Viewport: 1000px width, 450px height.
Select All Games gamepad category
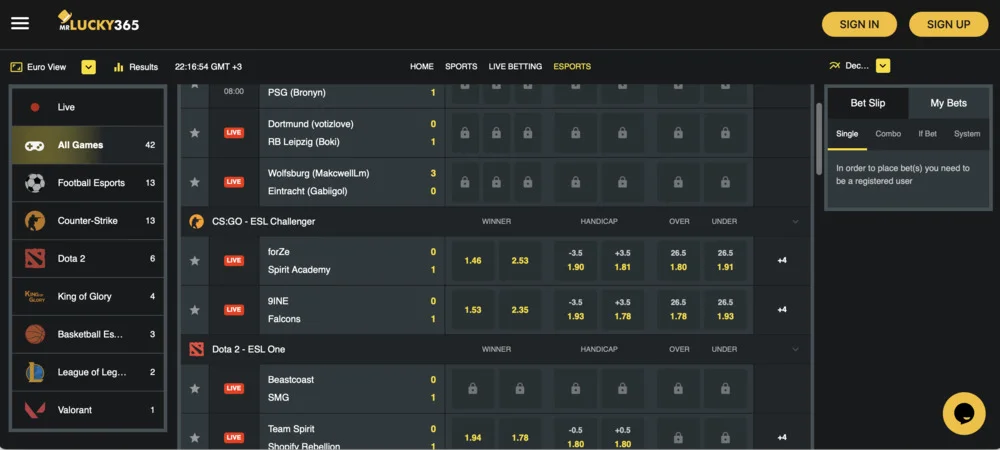coord(34,145)
